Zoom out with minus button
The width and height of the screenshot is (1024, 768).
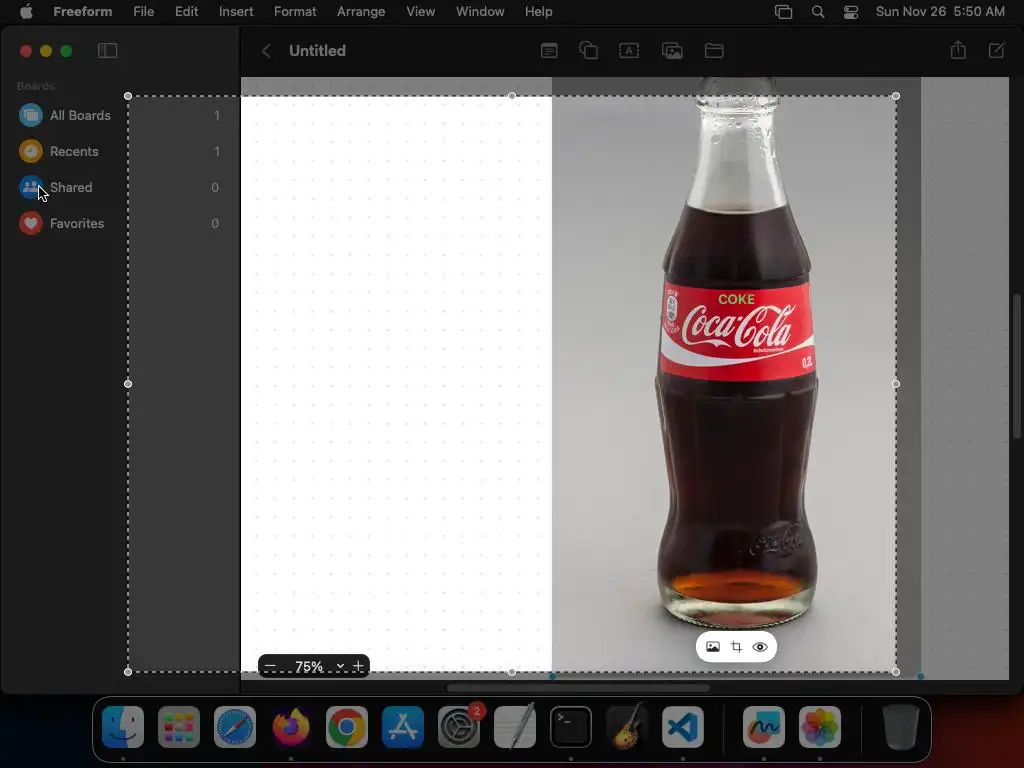coord(270,666)
